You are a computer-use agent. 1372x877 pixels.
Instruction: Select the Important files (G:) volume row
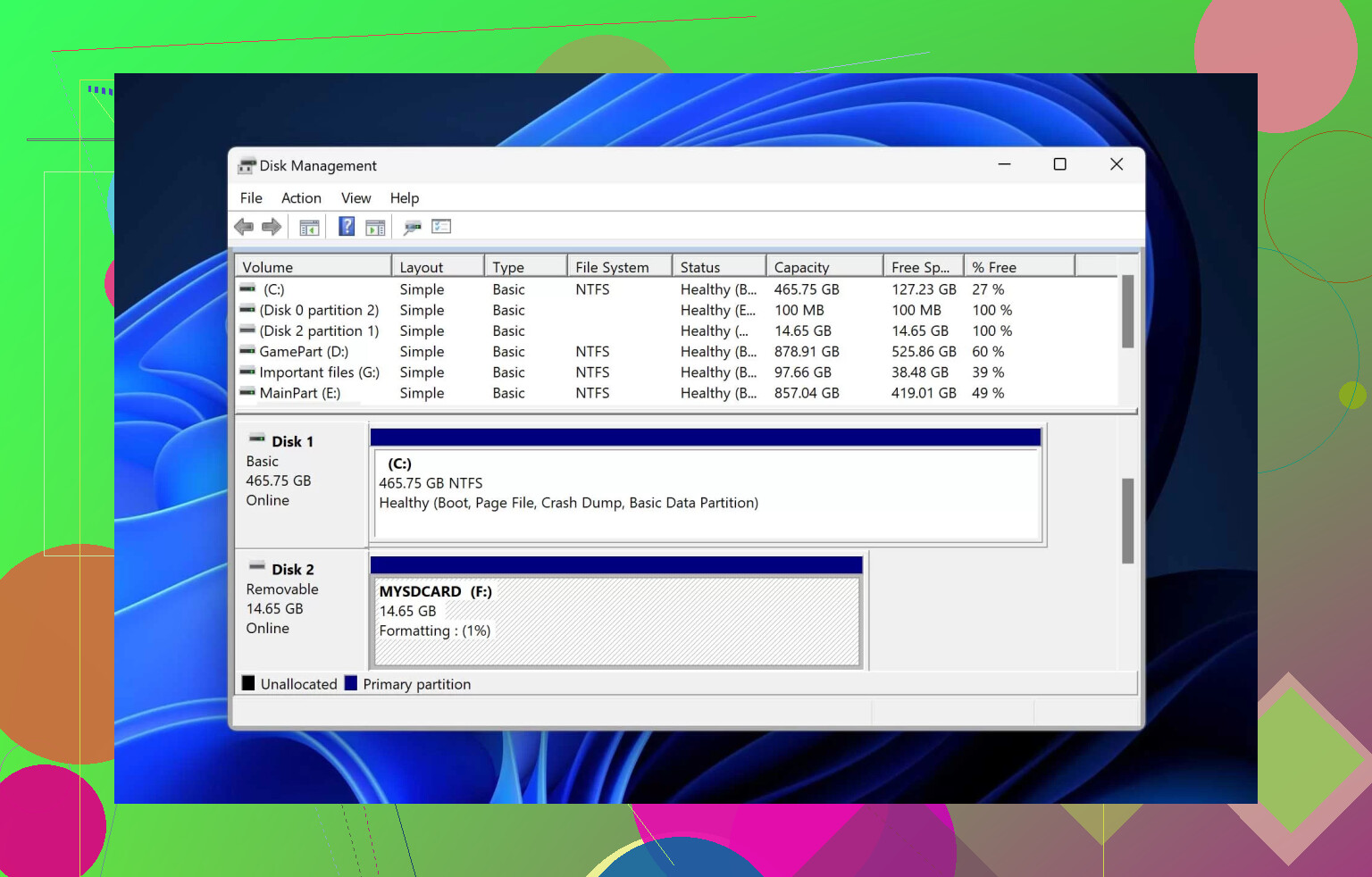point(319,372)
